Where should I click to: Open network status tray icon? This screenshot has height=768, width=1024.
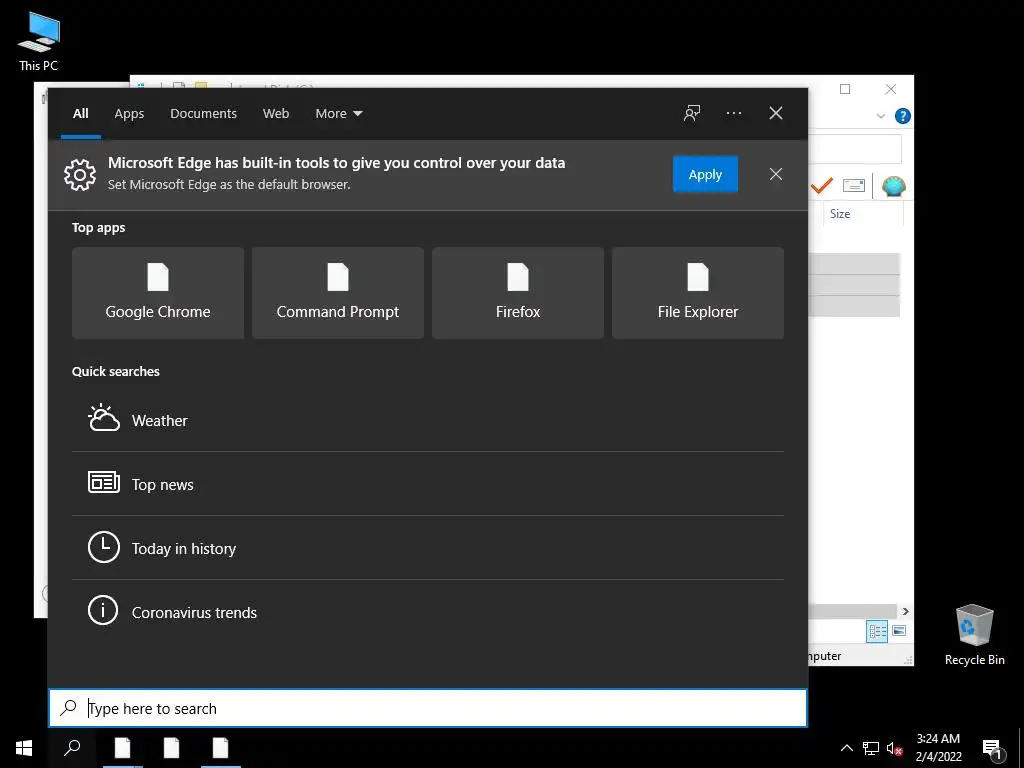pyautogui.click(x=871, y=748)
